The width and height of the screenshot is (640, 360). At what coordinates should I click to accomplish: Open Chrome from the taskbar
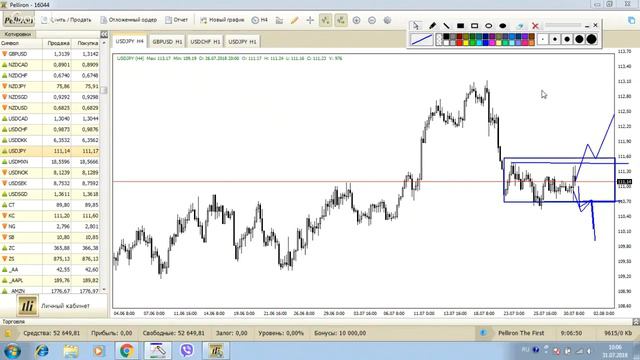127,351
